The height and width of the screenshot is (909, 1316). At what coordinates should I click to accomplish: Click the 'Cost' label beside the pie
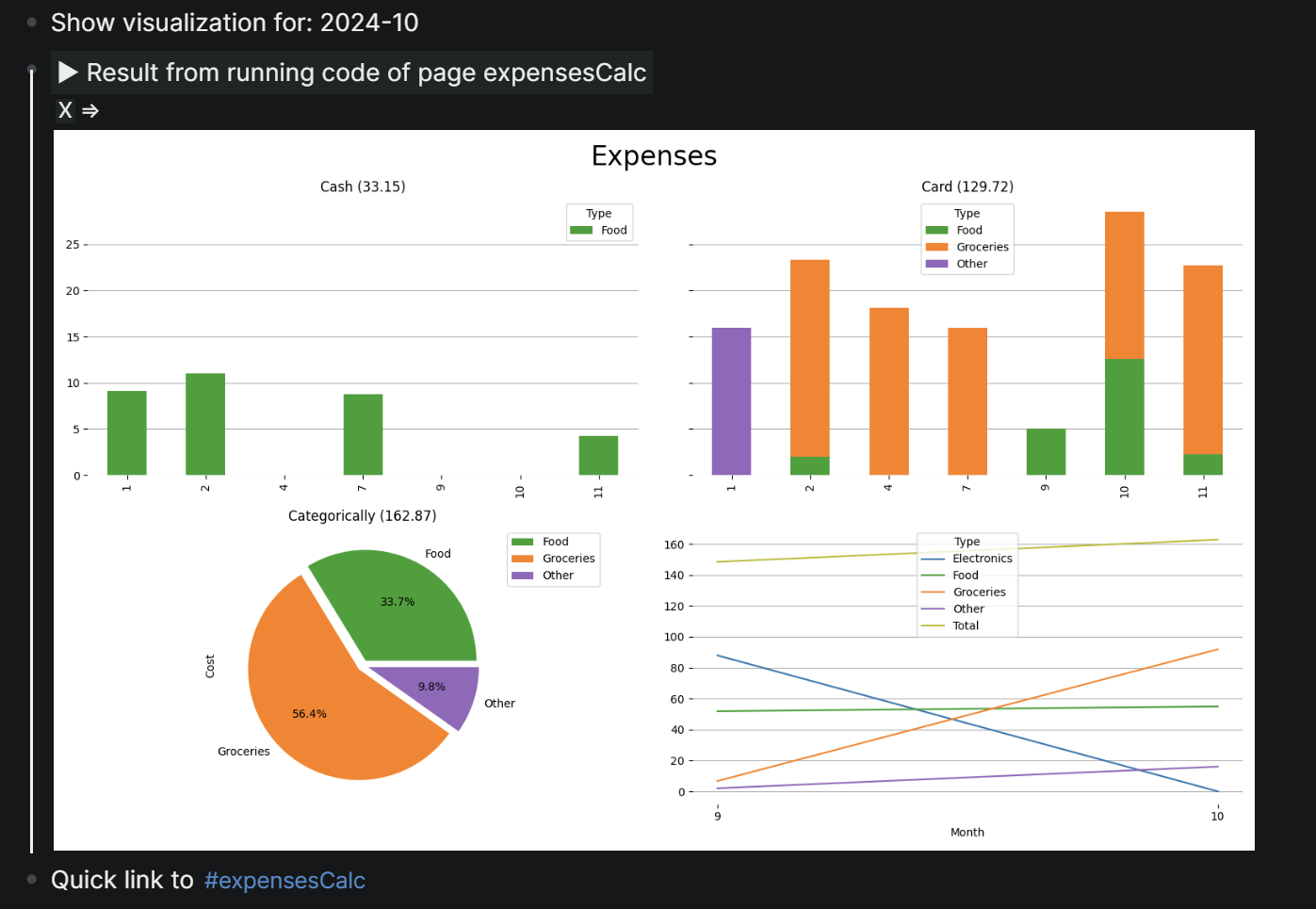point(210,666)
